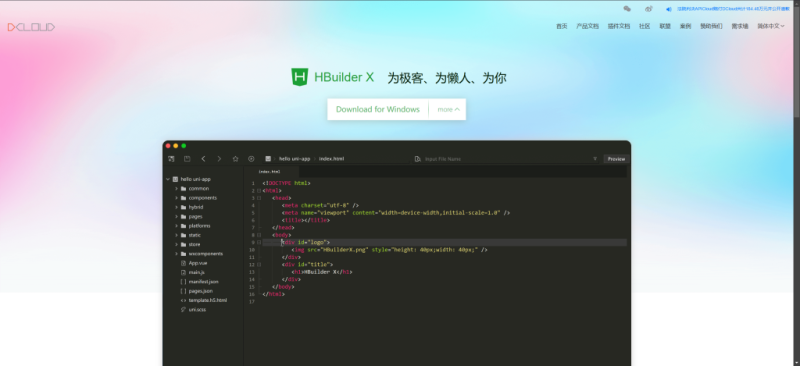800x366 pixels.
Task: Go to 首页 in the navigation
Action: click(x=561, y=26)
